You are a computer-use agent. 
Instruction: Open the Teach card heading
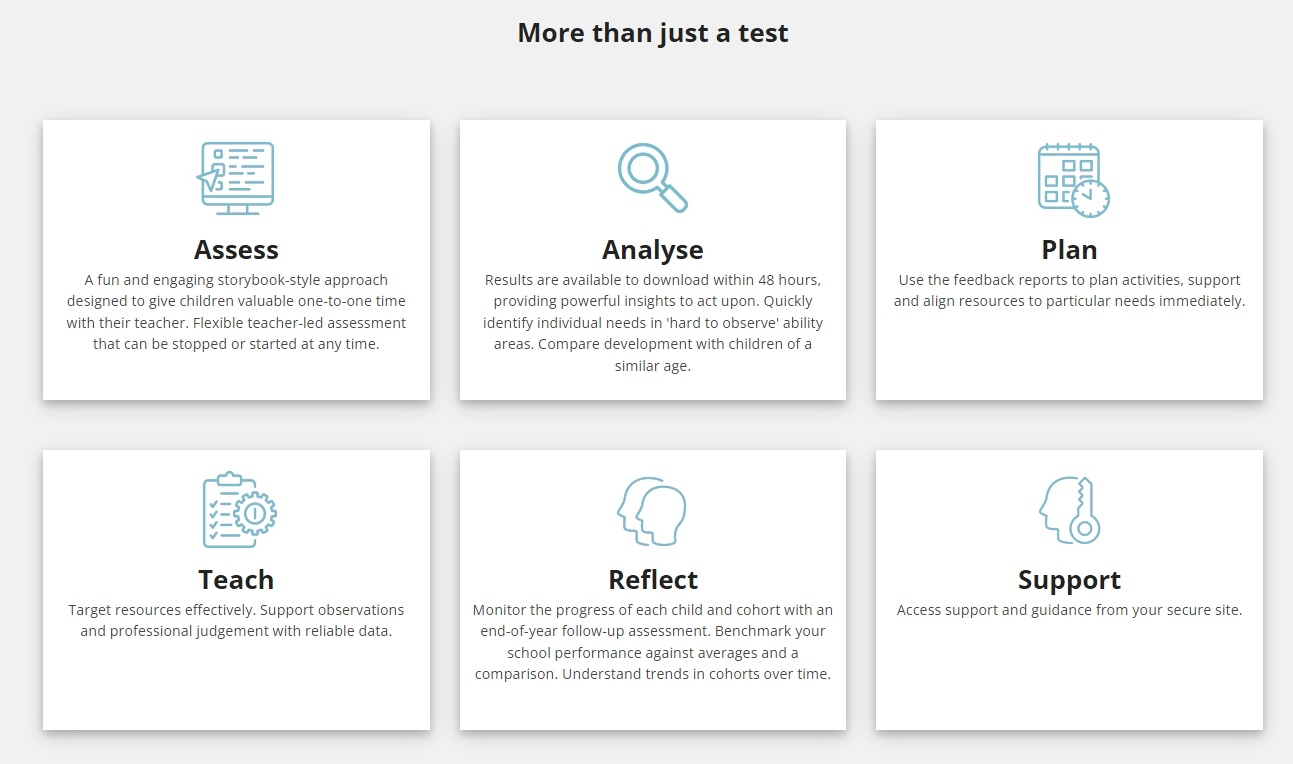236,579
